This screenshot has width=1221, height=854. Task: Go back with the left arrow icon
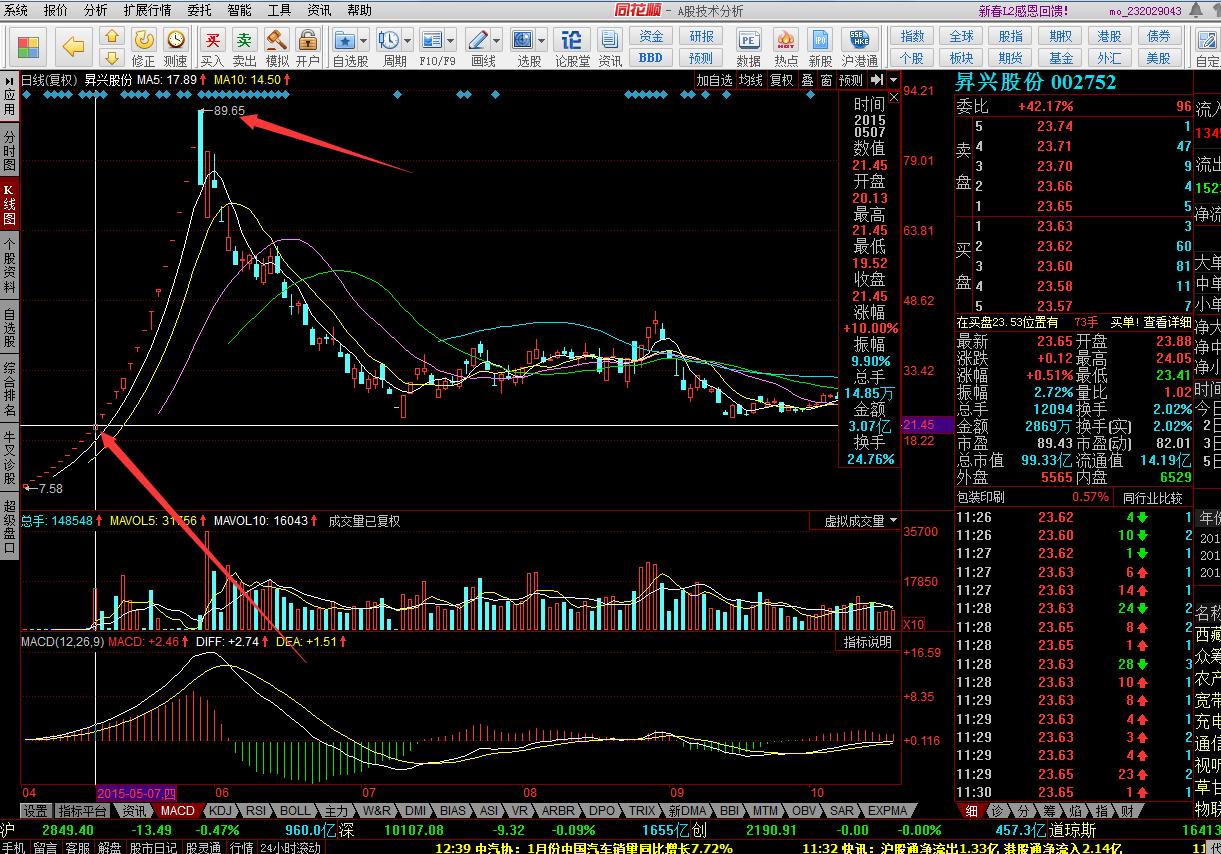(73, 47)
